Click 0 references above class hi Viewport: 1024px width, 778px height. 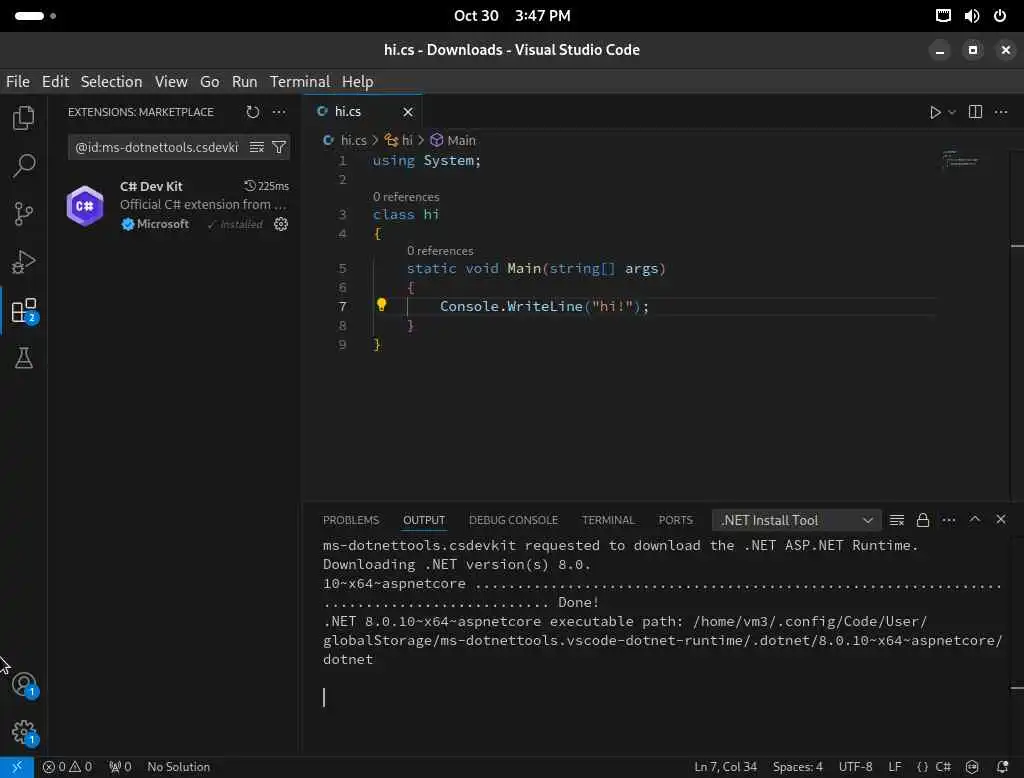coord(406,197)
